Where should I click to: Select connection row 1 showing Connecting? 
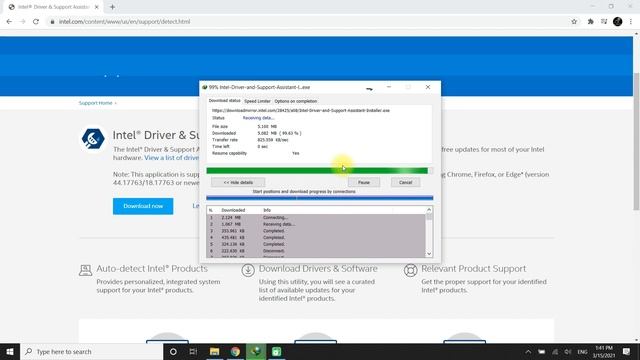click(x=316, y=218)
